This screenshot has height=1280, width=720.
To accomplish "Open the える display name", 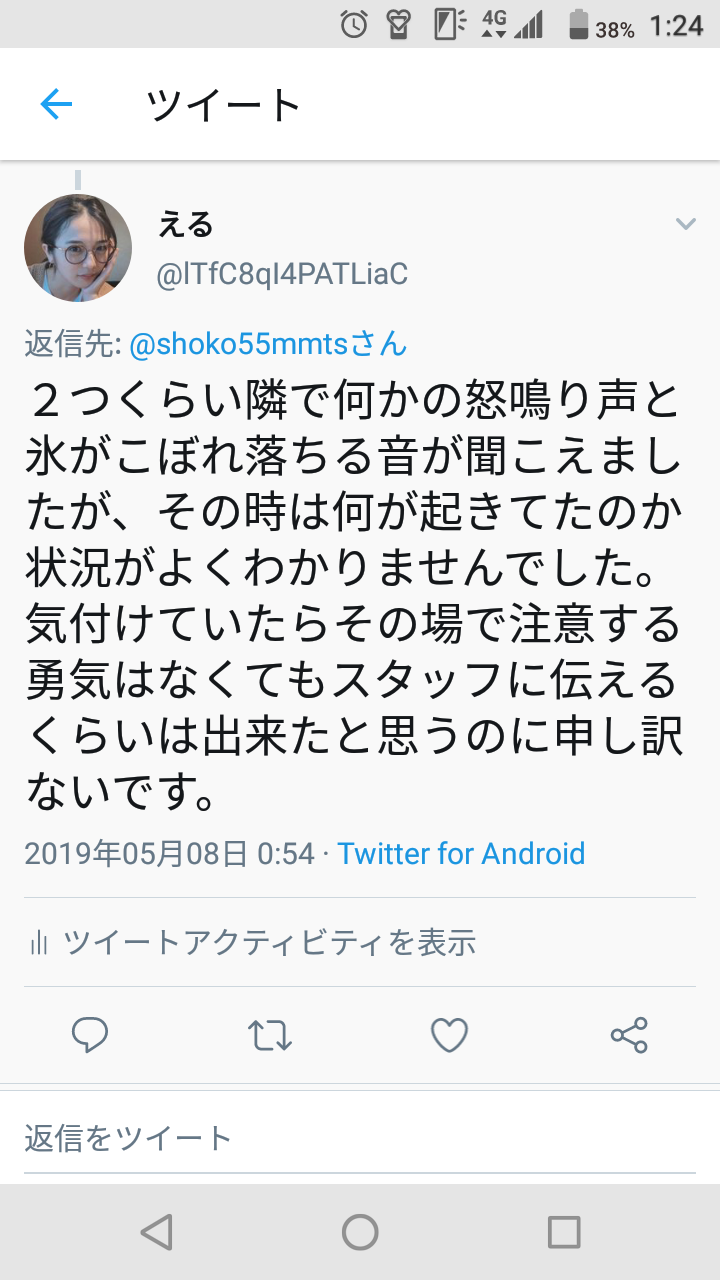I will tap(185, 225).
